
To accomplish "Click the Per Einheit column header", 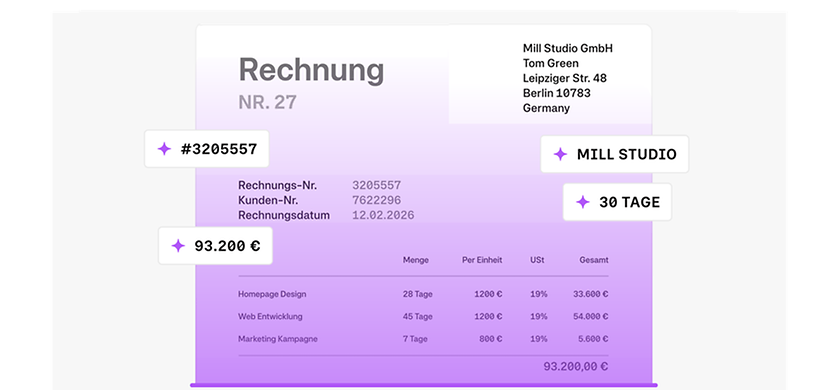I will [x=482, y=260].
